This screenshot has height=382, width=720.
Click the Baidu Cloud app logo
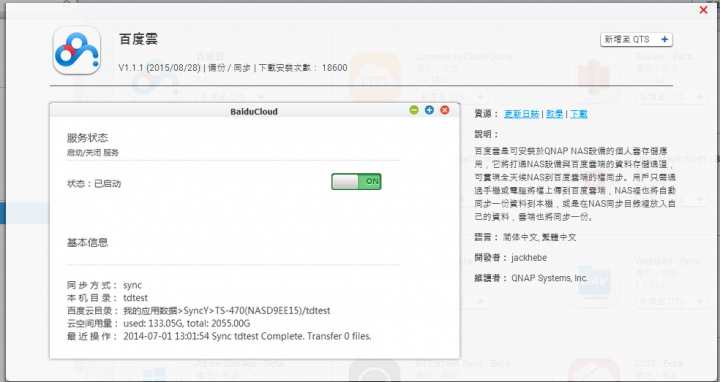77,50
